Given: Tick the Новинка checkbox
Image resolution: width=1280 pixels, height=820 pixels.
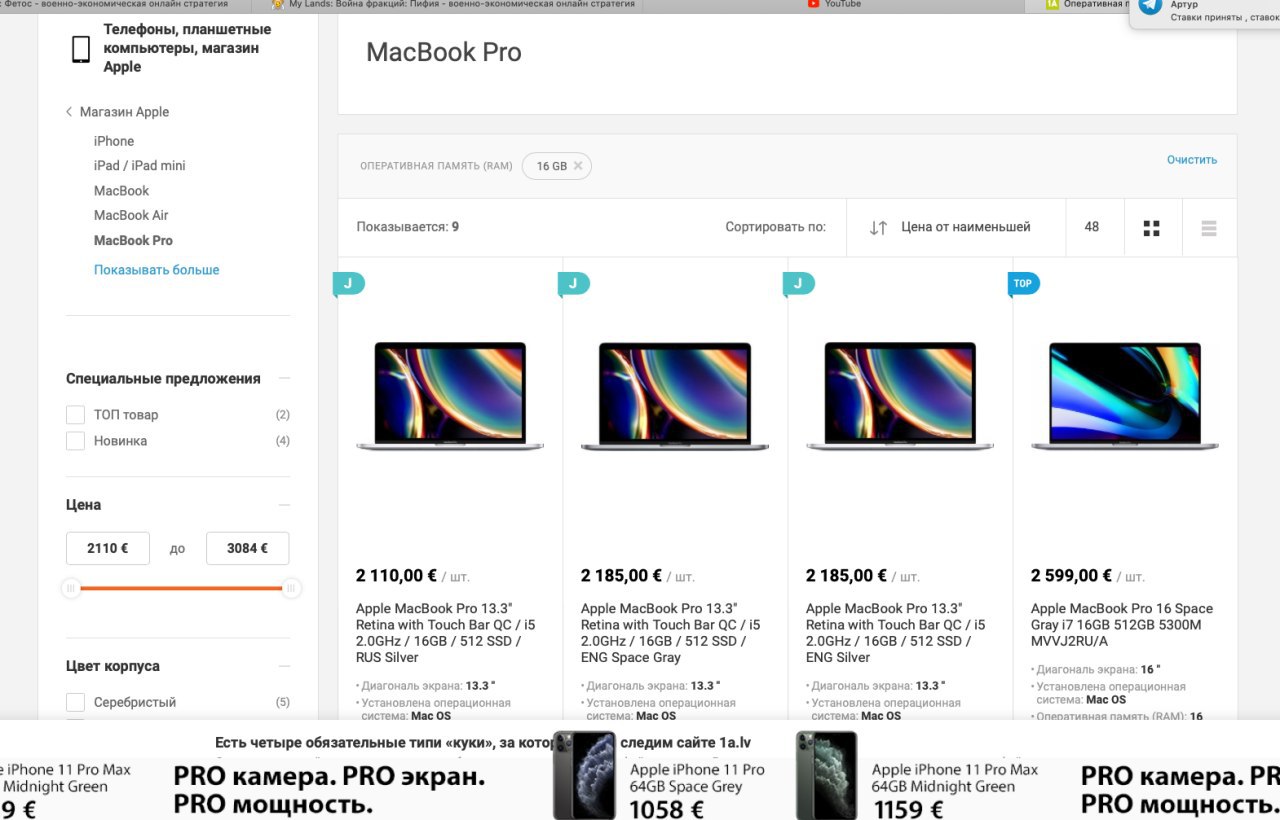Looking at the screenshot, I should [x=75, y=441].
